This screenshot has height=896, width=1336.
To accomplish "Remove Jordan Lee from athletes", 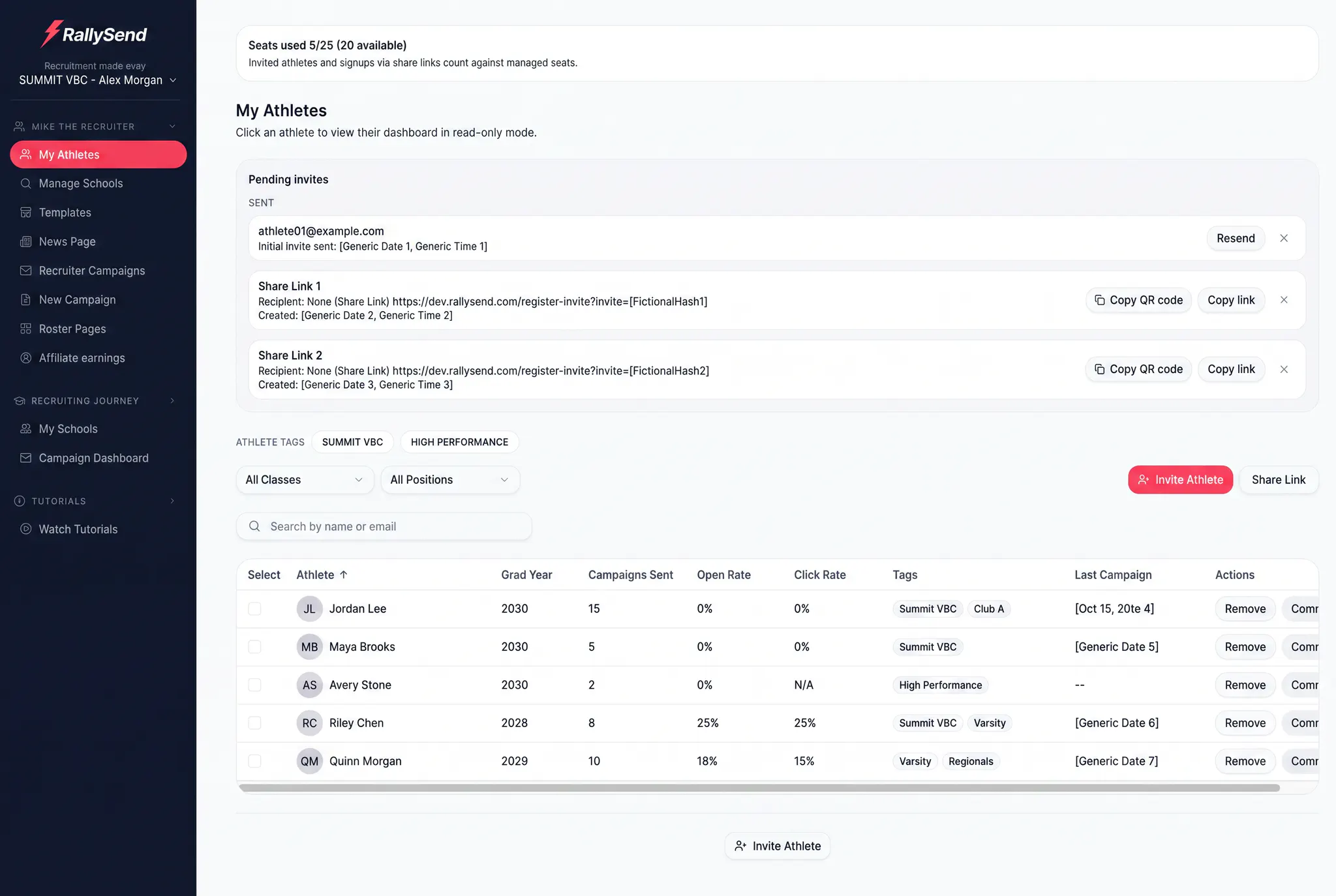I will pyautogui.click(x=1245, y=608).
